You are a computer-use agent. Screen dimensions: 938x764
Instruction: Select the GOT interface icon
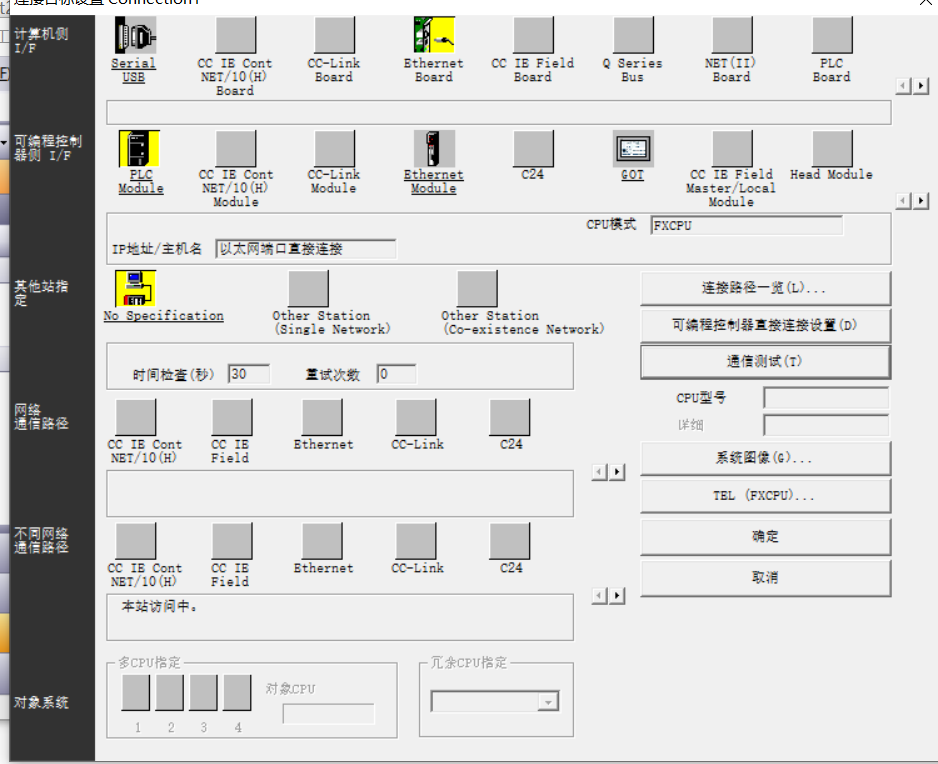tap(632, 149)
